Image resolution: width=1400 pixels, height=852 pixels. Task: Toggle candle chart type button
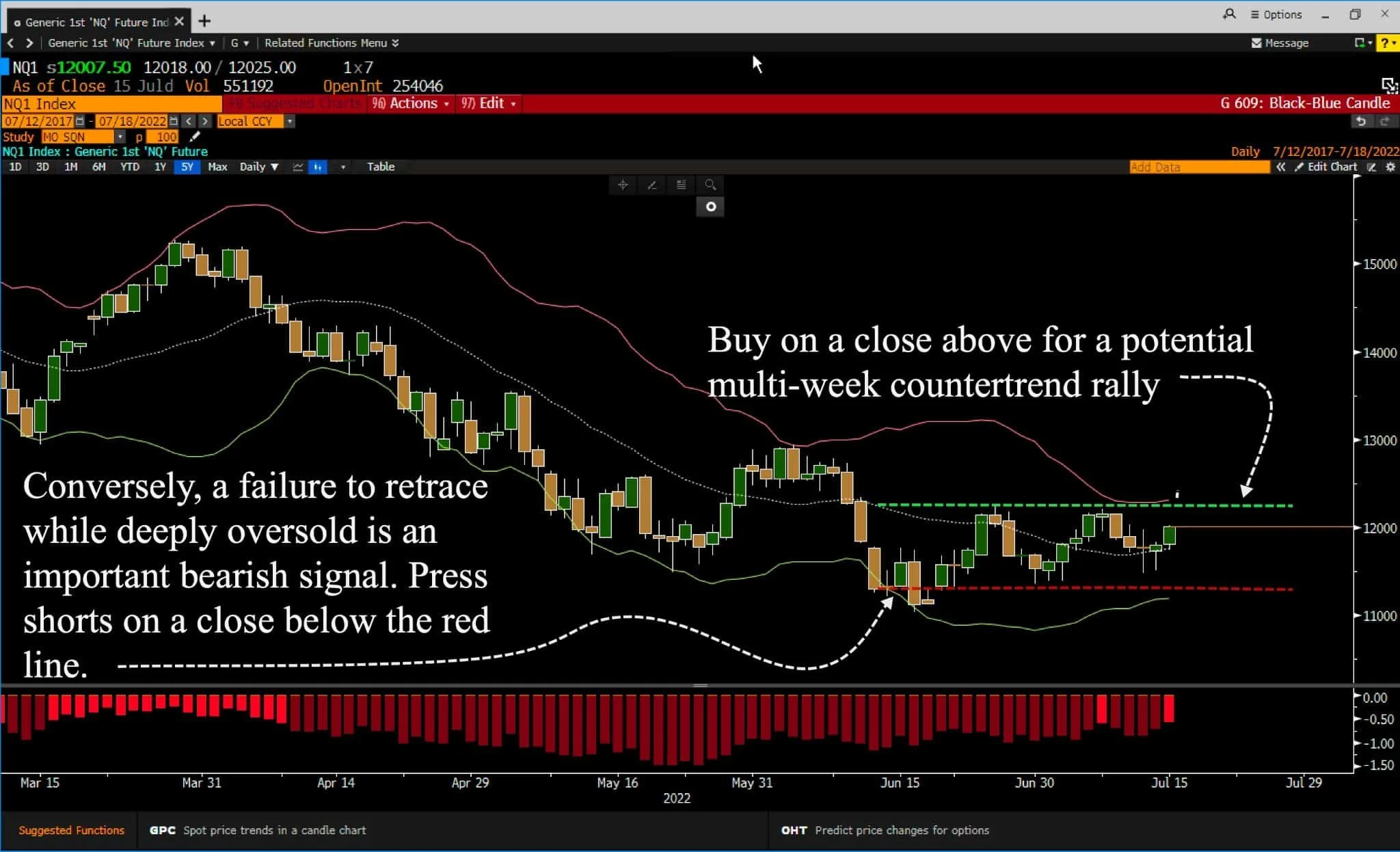(318, 167)
